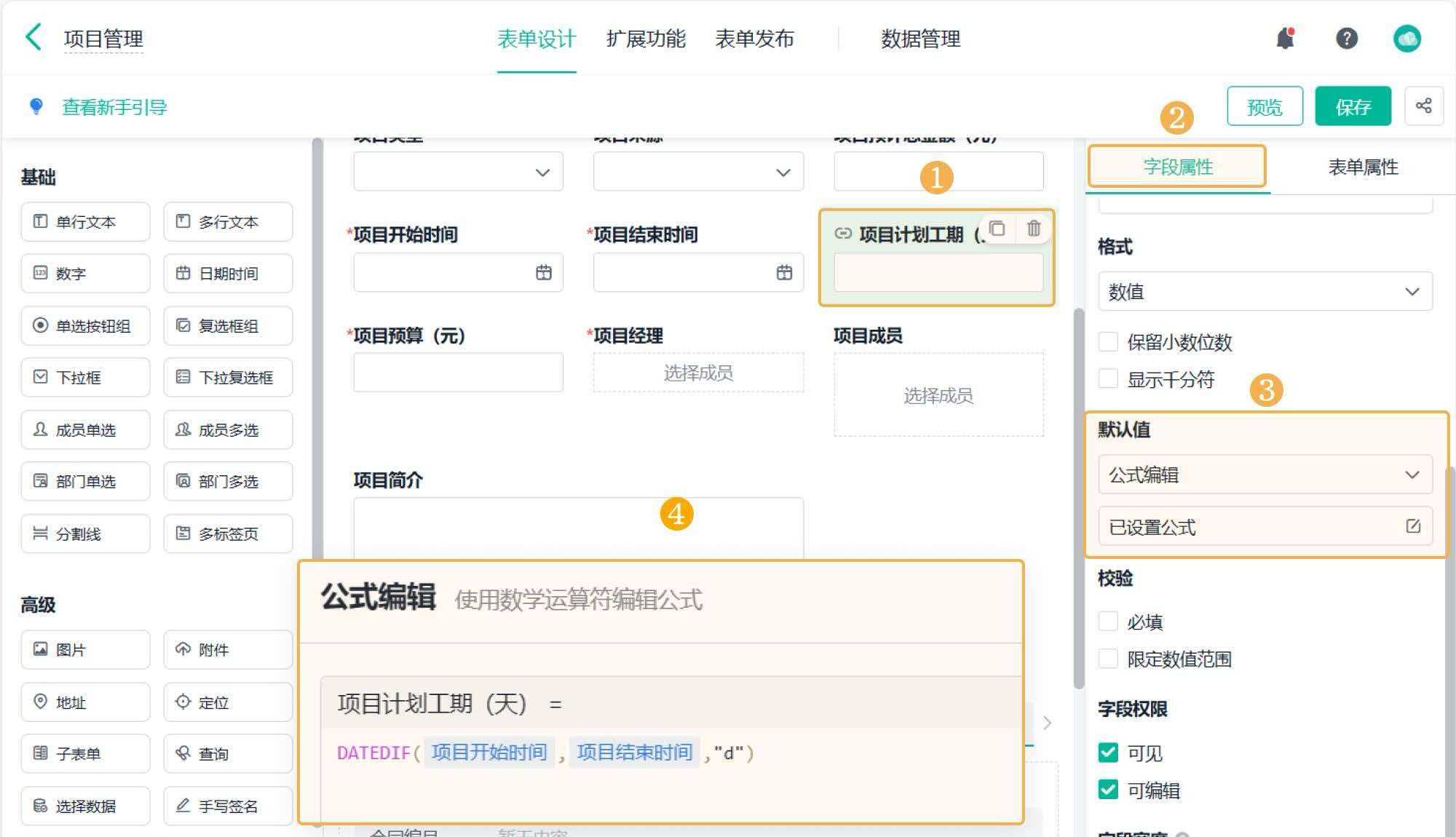Switch to the 数据管理 tab
1456x837 pixels.
click(x=919, y=39)
